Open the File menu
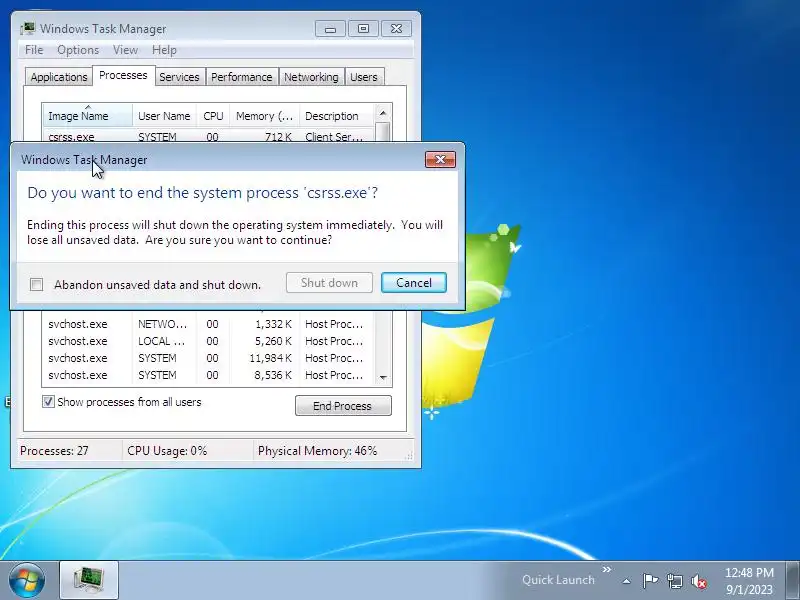Image resolution: width=800 pixels, height=600 pixels. tap(34, 50)
